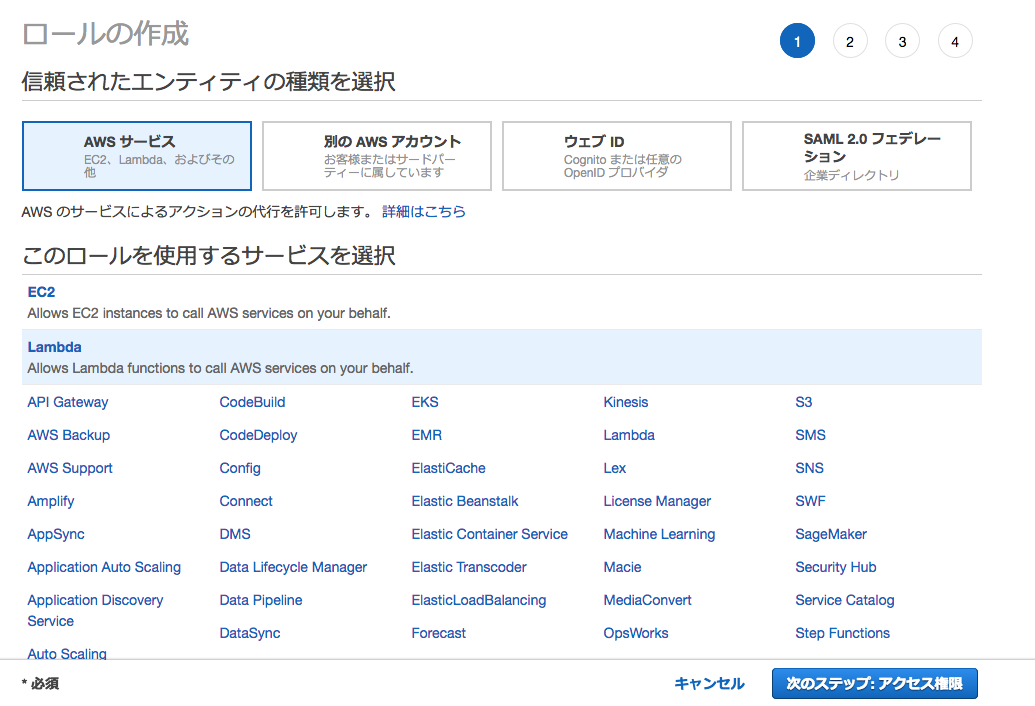Open the Security Hub service link
This screenshot has width=1035, height=706.
(836, 567)
